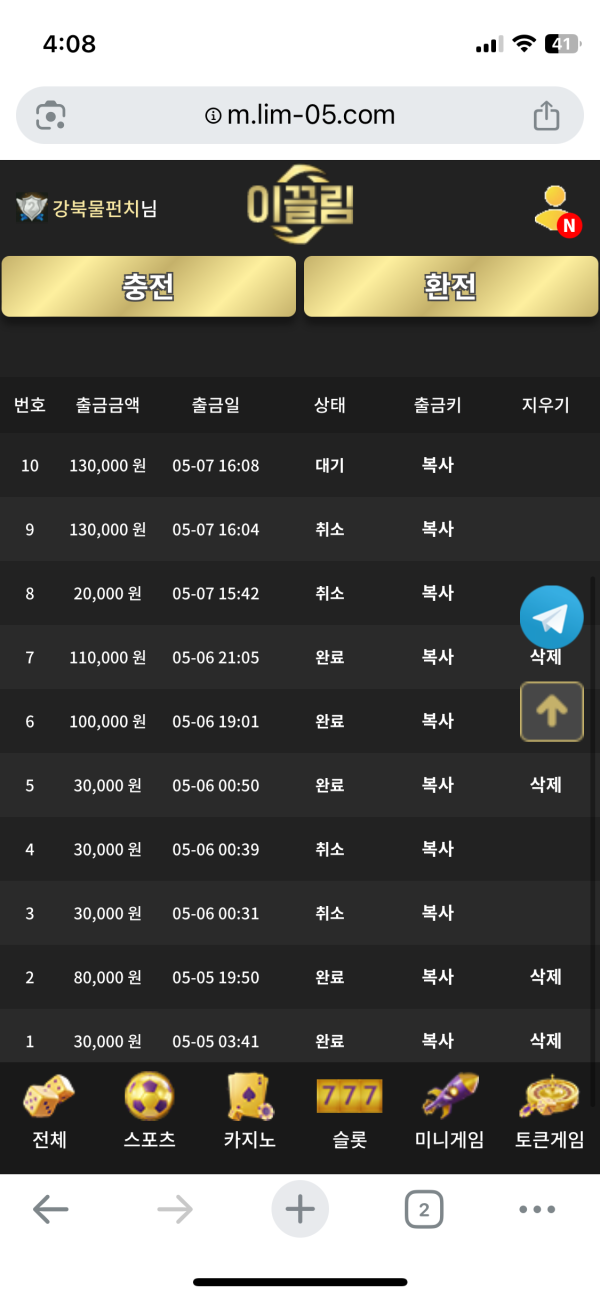Go back with the browser back arrow
The height and width of the screenshot is (1299, 600).
pos(50,1210)
